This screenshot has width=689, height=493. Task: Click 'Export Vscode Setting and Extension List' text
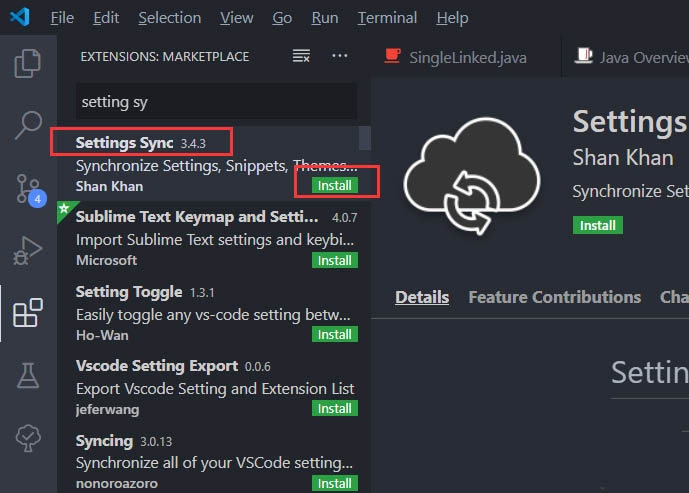tap(215, 388)
